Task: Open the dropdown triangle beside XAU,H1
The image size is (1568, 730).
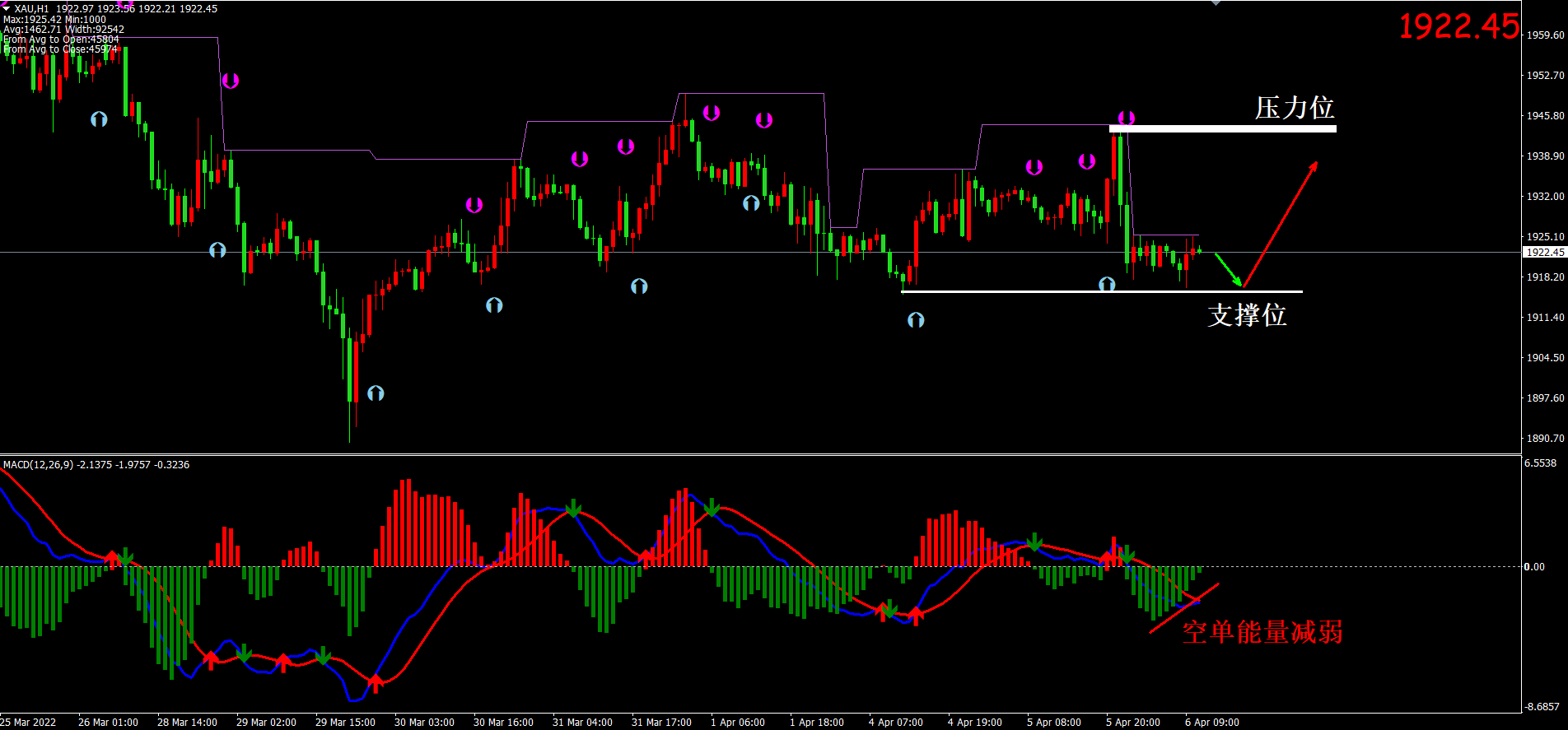Action: click(x=7, y=8)
